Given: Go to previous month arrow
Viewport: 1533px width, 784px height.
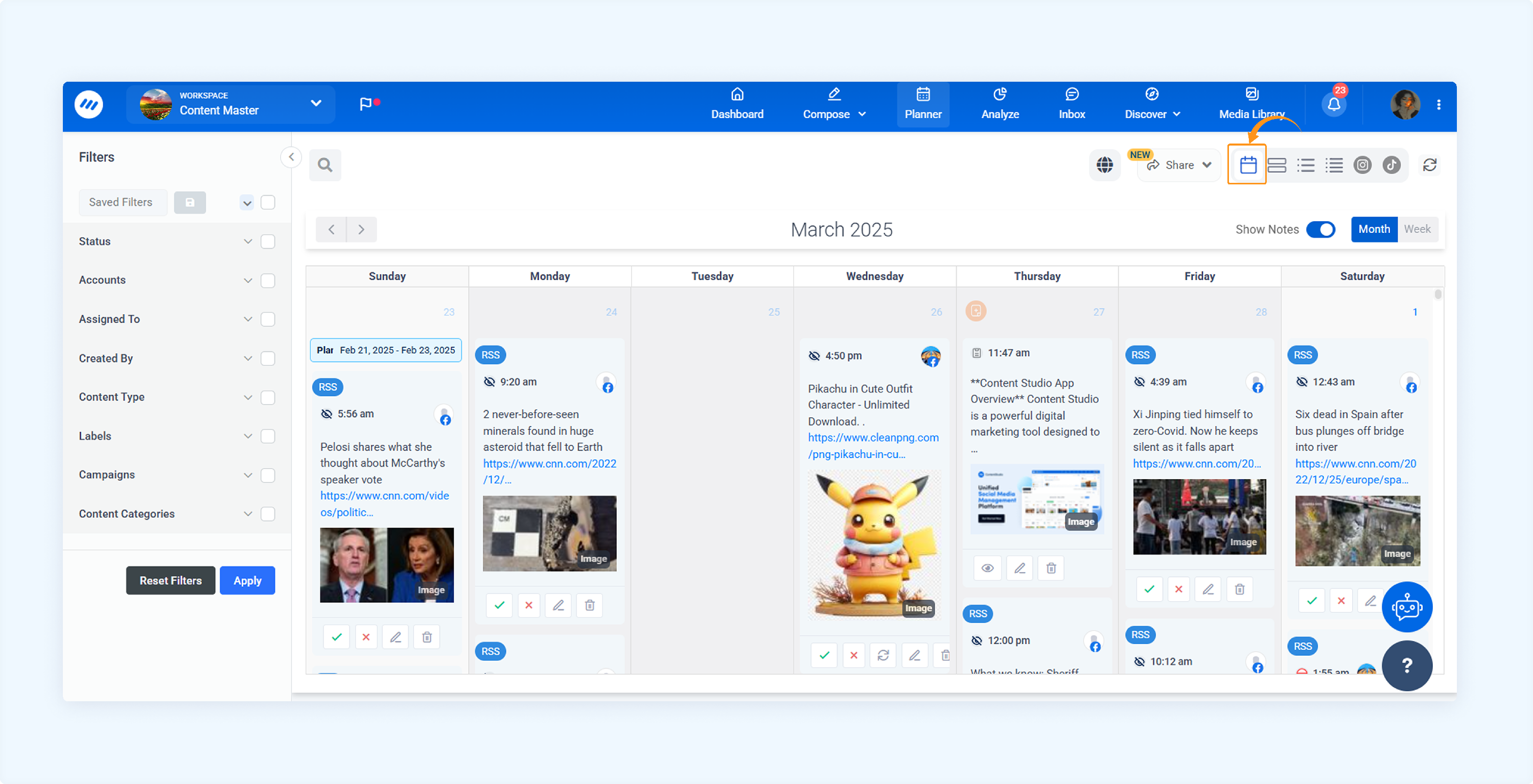Looking at the screenshot, I should 332,230.
